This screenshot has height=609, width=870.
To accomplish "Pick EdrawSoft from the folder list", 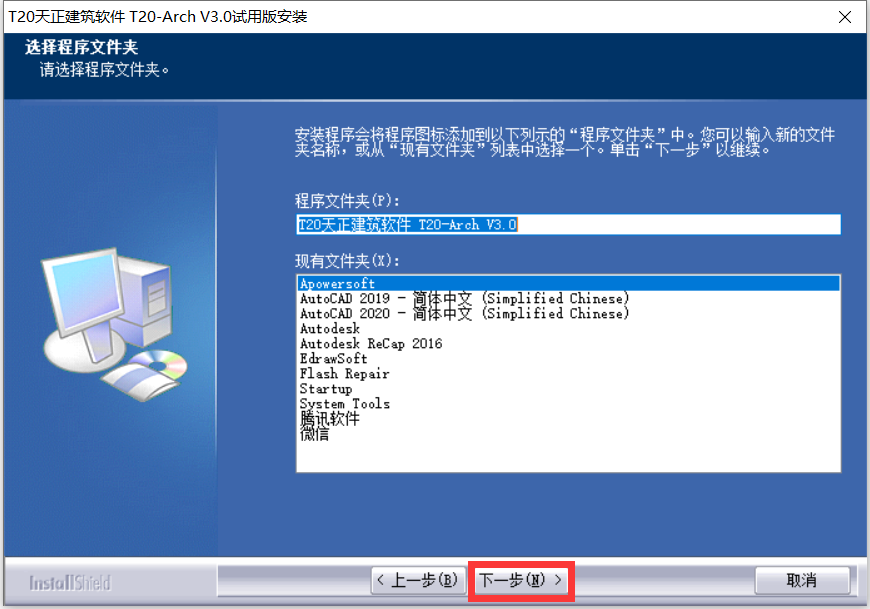I will tap(568, 358).
